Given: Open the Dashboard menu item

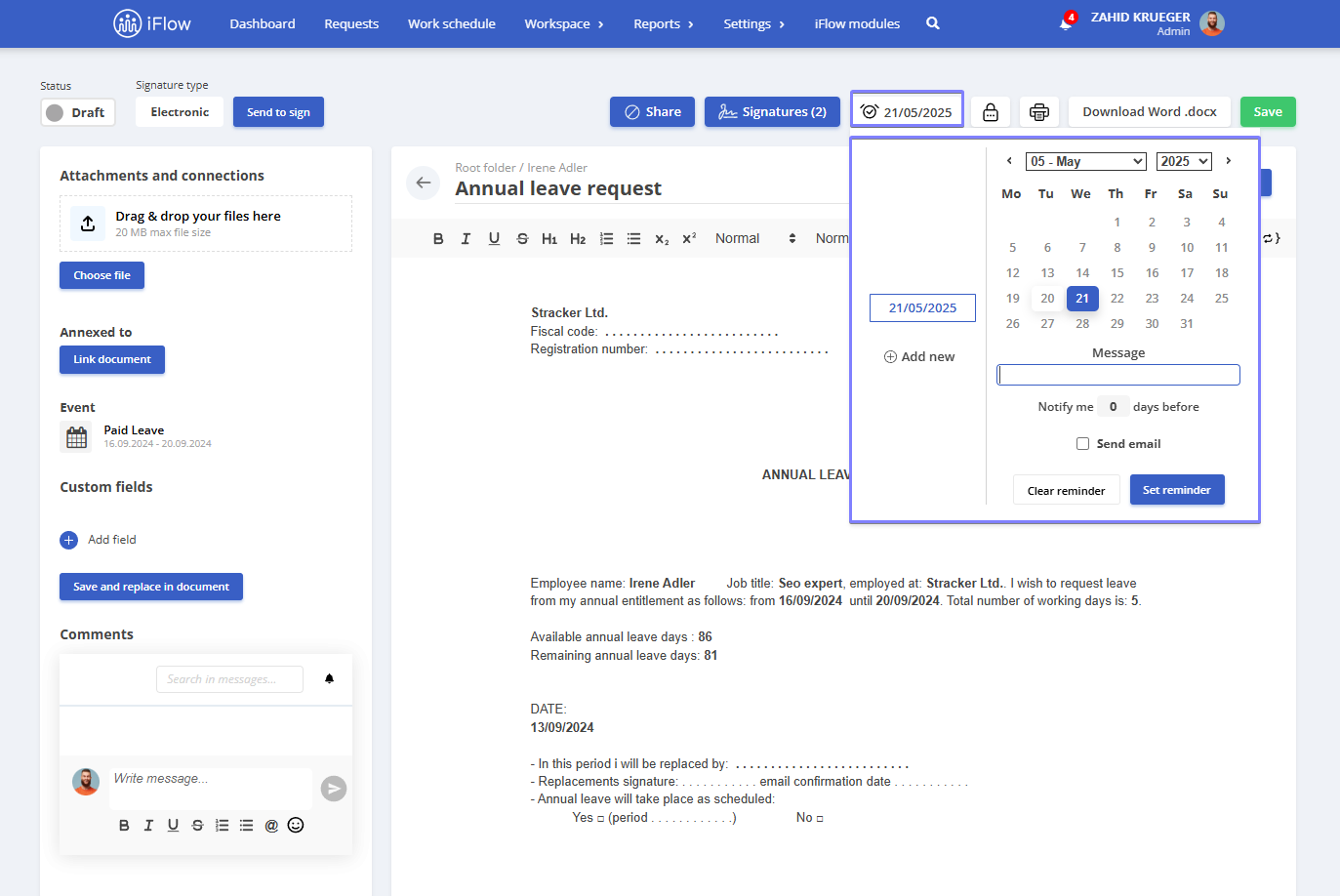Looking at the screenshot, I should (x=263, y=23).
